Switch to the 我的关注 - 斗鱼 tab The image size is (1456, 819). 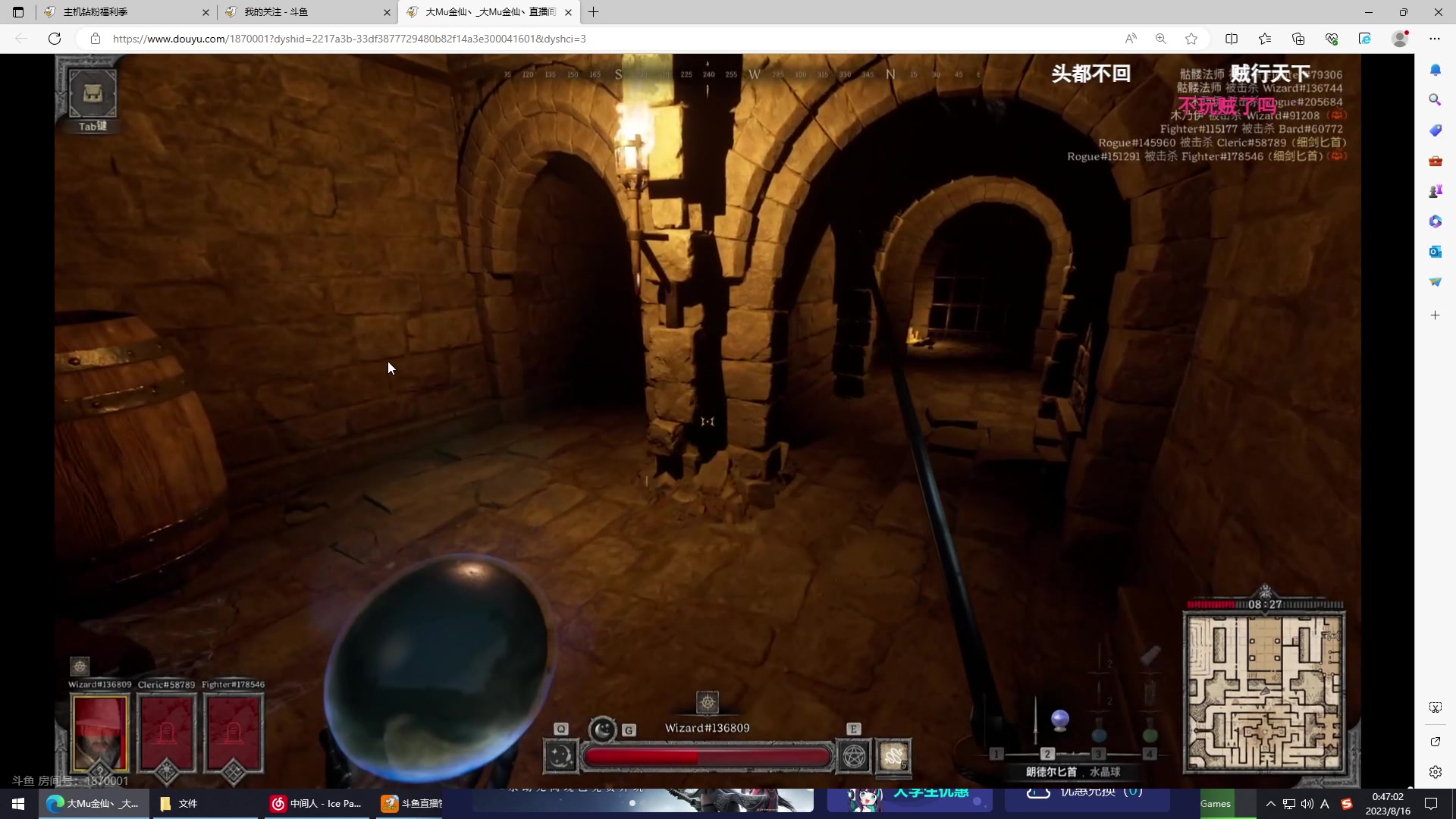pyautogui.click(x=307, y=12)
